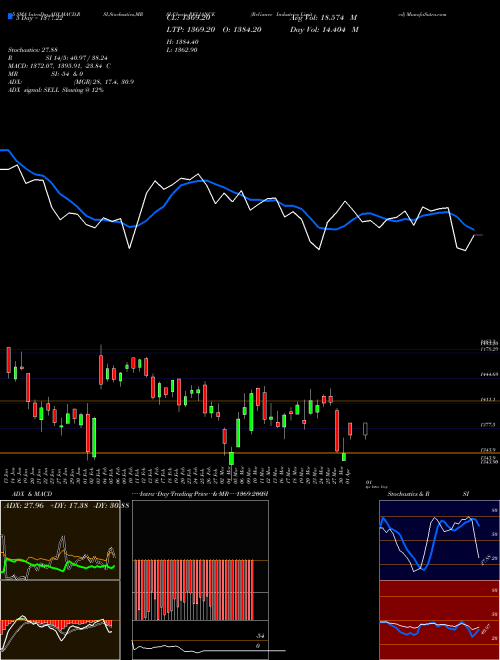Image resolution: width=500 pixels, height=660 pixels.
Task: Select the 'MACD: 1372.07, 1393.91' readout
Action: [45, 66]
